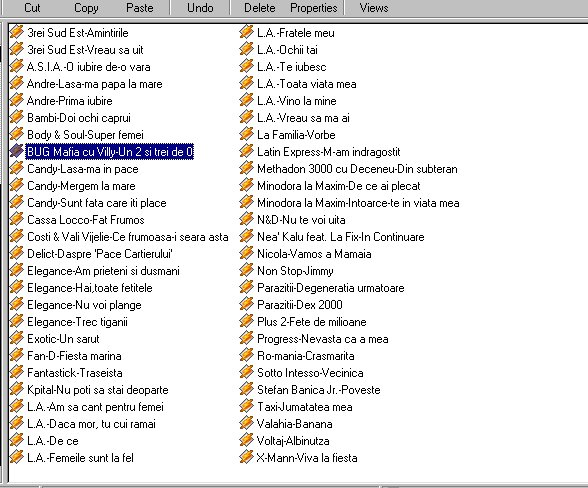Click the icon beside Body & Soul-Super femei
This screenshot has height=488, width=588.
click(16, 134)
